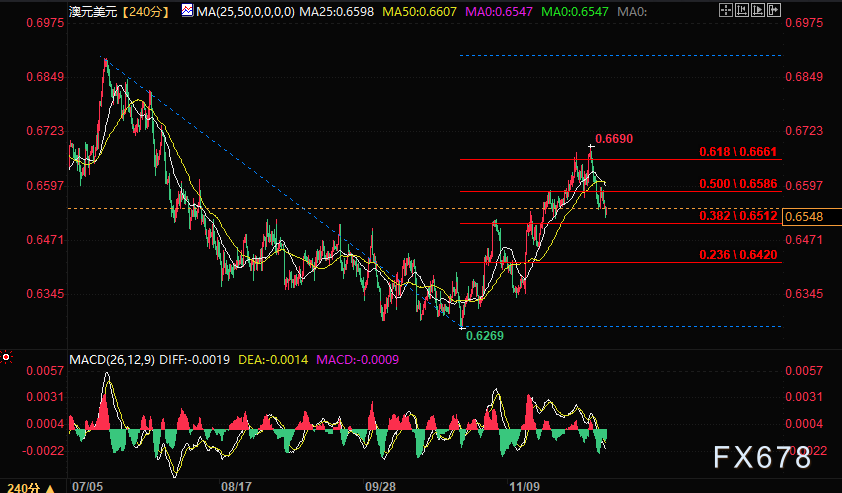842x493 pixels.
Task: Click the compress chart axis icon
Action: [742, 10]
